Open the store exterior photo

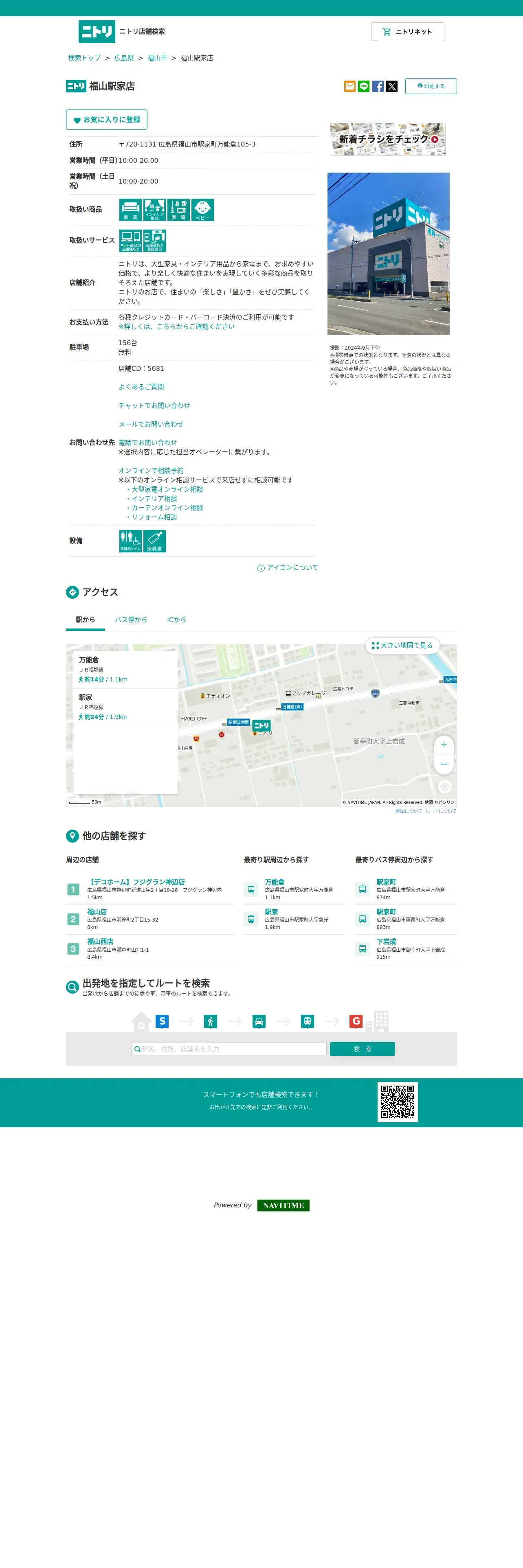click(389, 254)
